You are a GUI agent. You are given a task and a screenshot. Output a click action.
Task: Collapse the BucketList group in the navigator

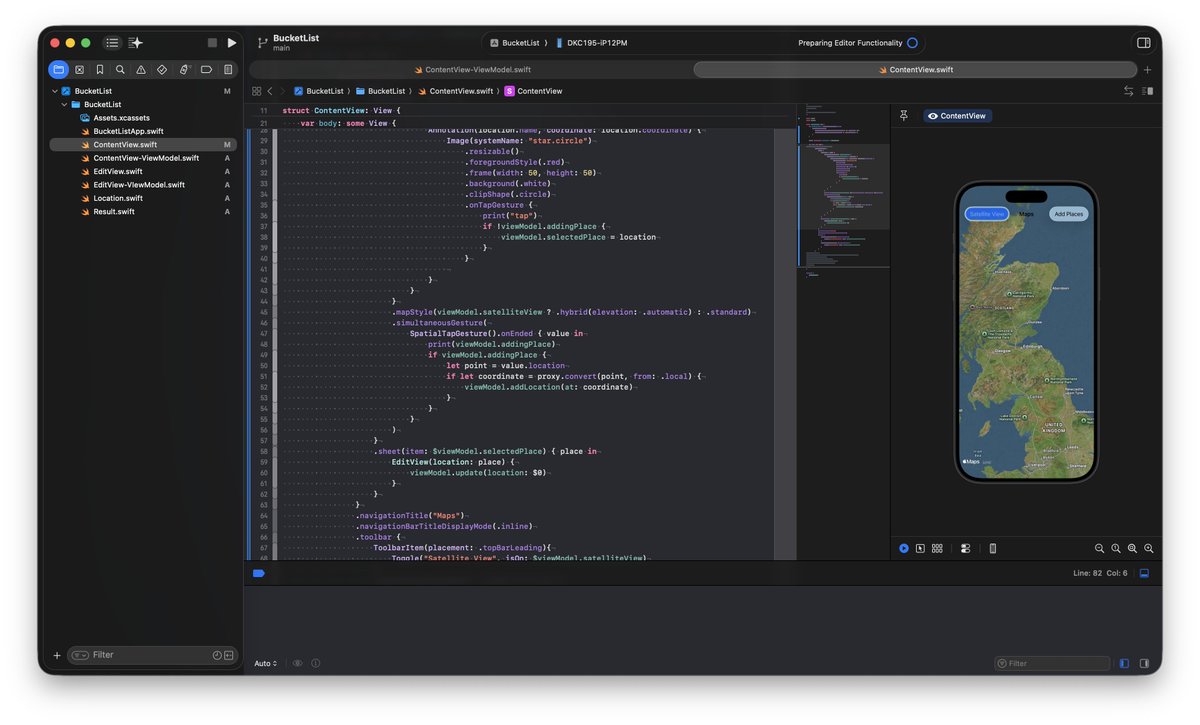64,103
